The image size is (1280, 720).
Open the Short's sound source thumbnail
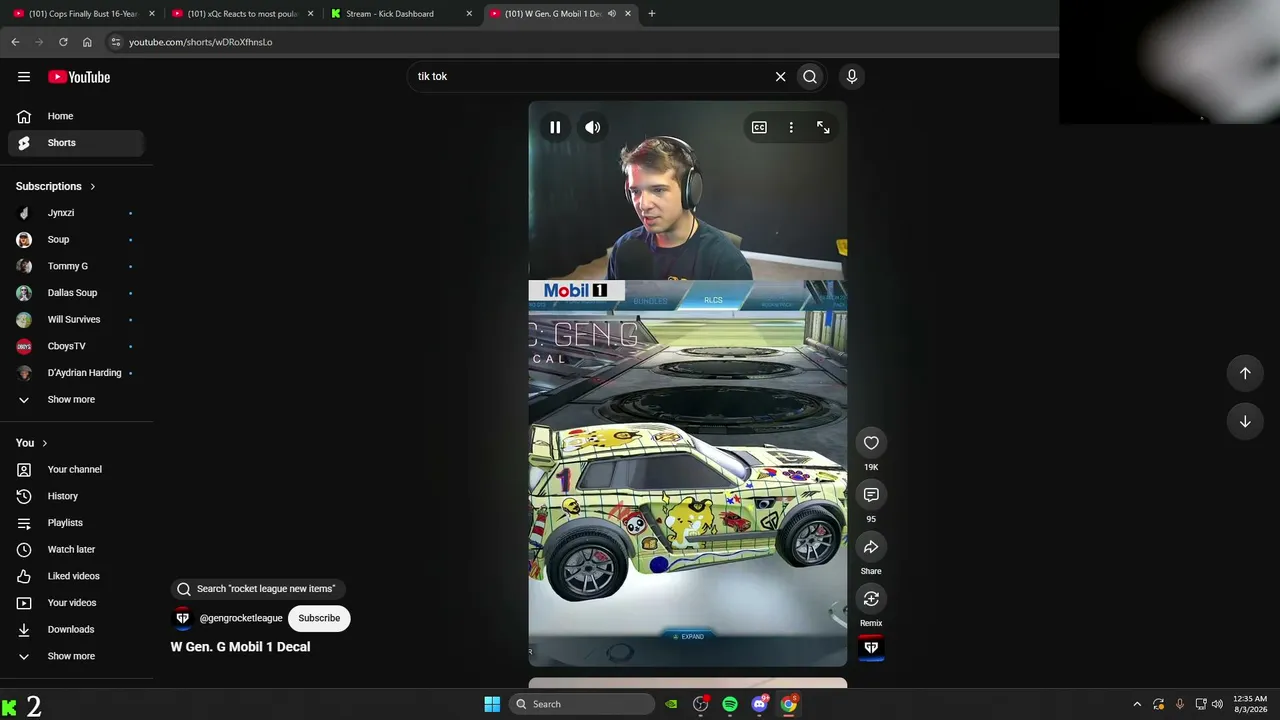871,647
